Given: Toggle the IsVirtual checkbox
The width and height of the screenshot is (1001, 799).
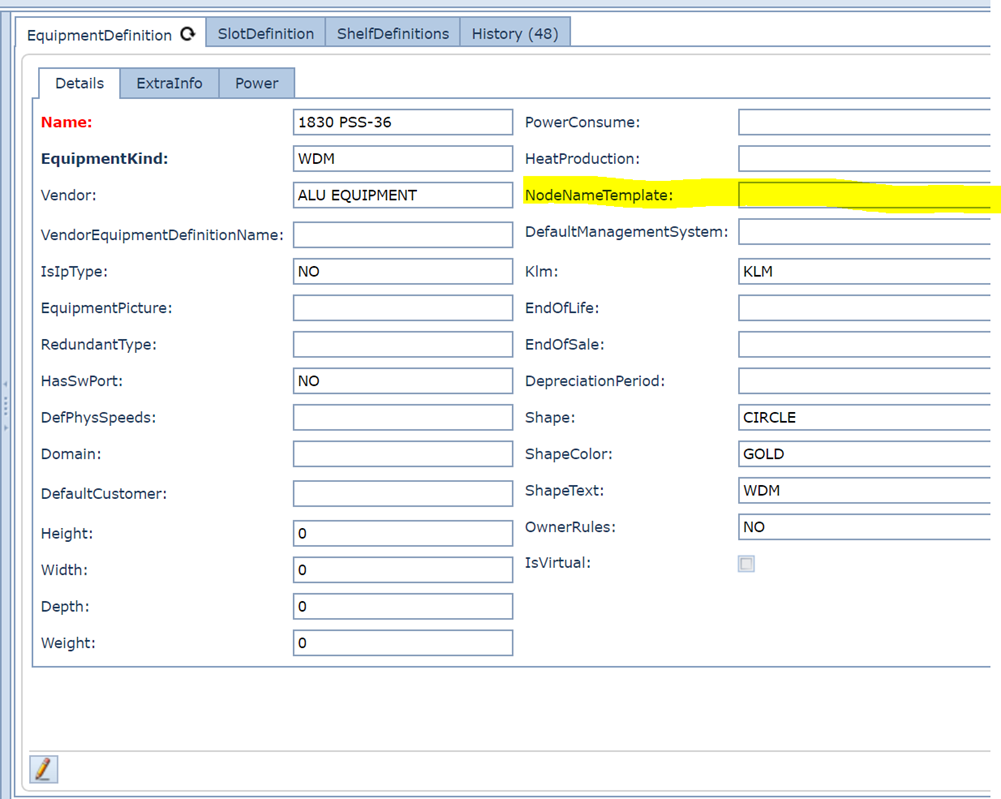Looking at the screenshot, I should click(x=746, y=564).
